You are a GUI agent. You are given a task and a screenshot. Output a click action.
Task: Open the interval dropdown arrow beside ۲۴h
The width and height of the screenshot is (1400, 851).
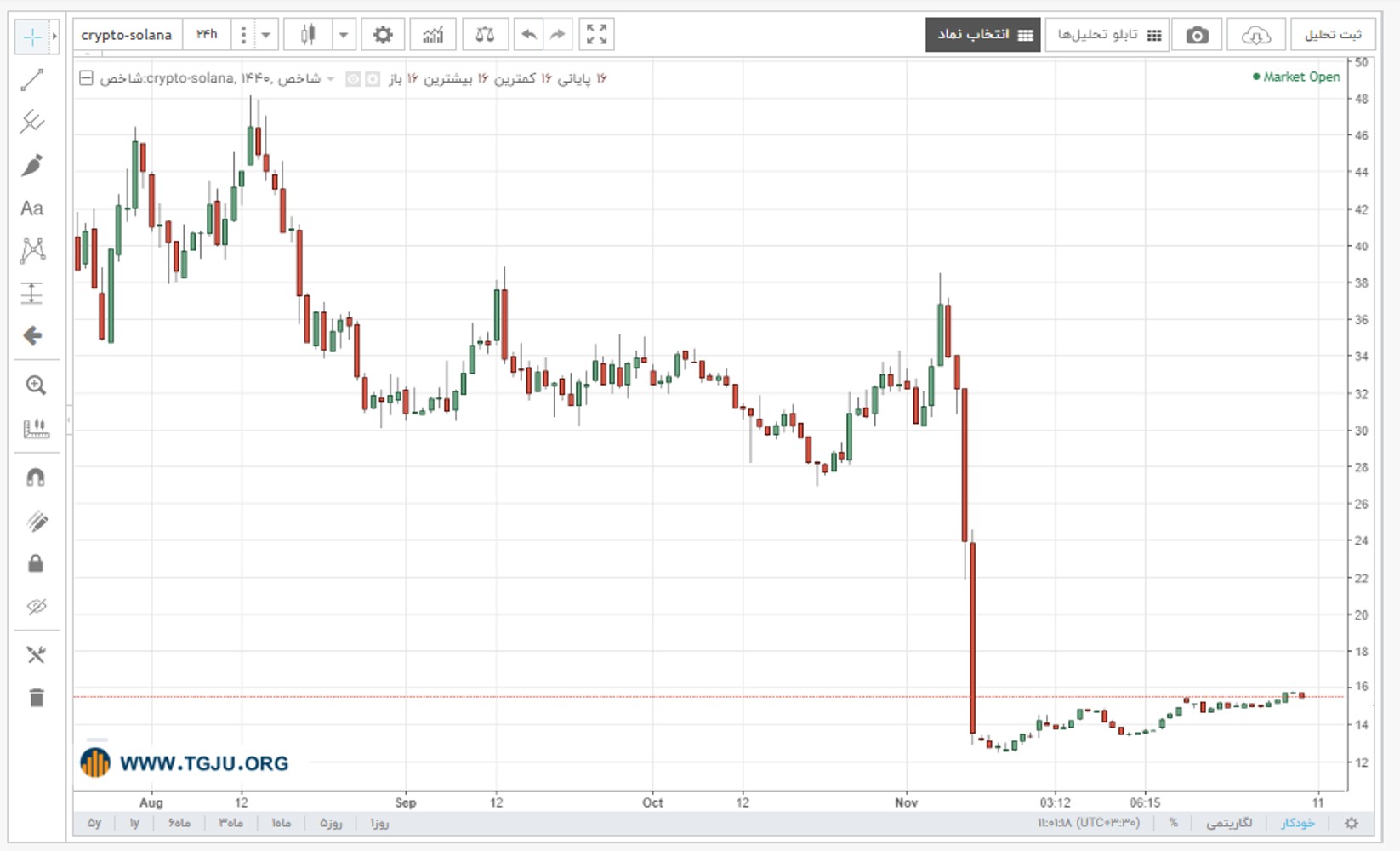265,35
